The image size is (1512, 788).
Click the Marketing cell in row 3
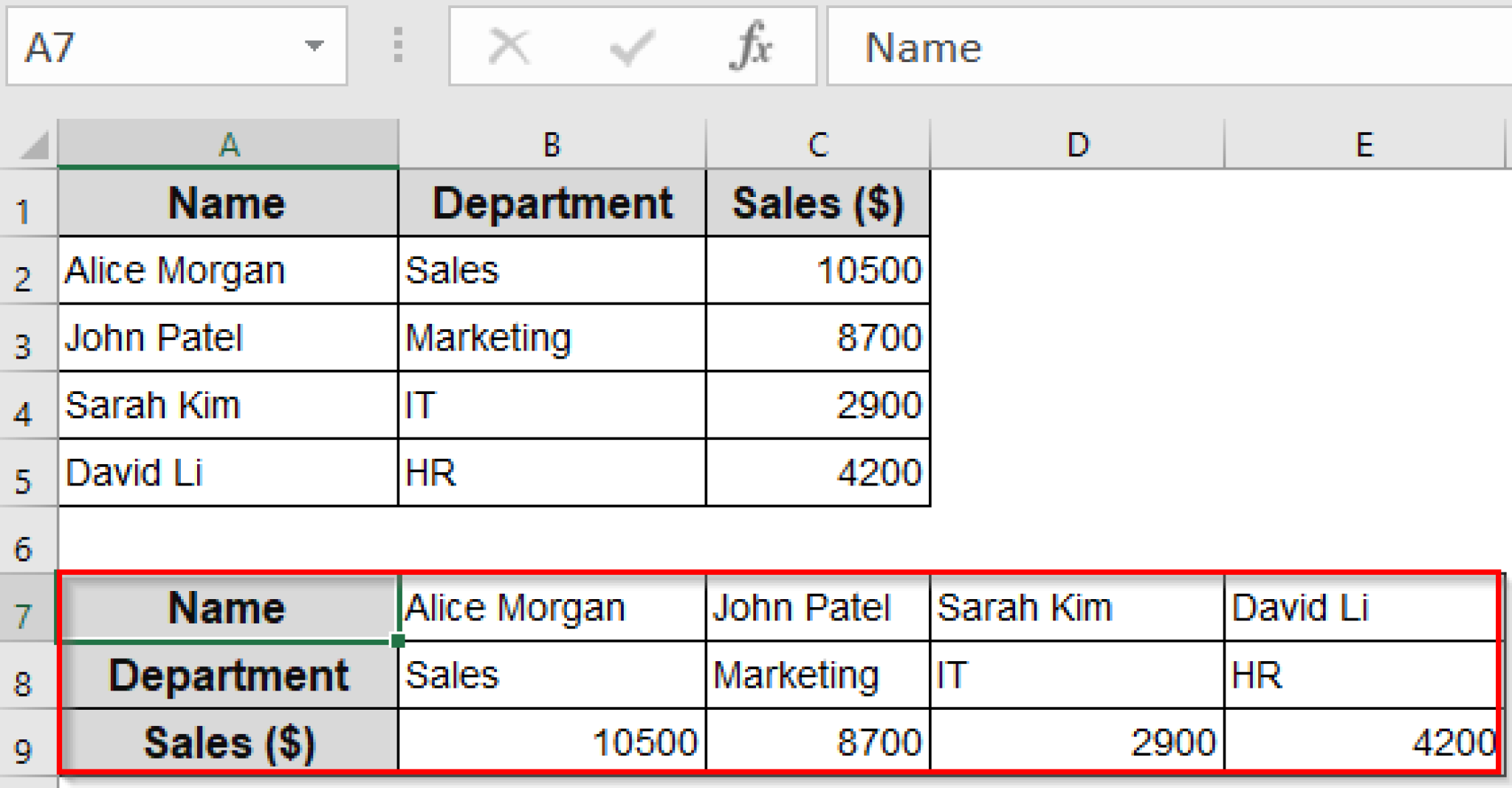pyautogui.click(x=551, y=337)
